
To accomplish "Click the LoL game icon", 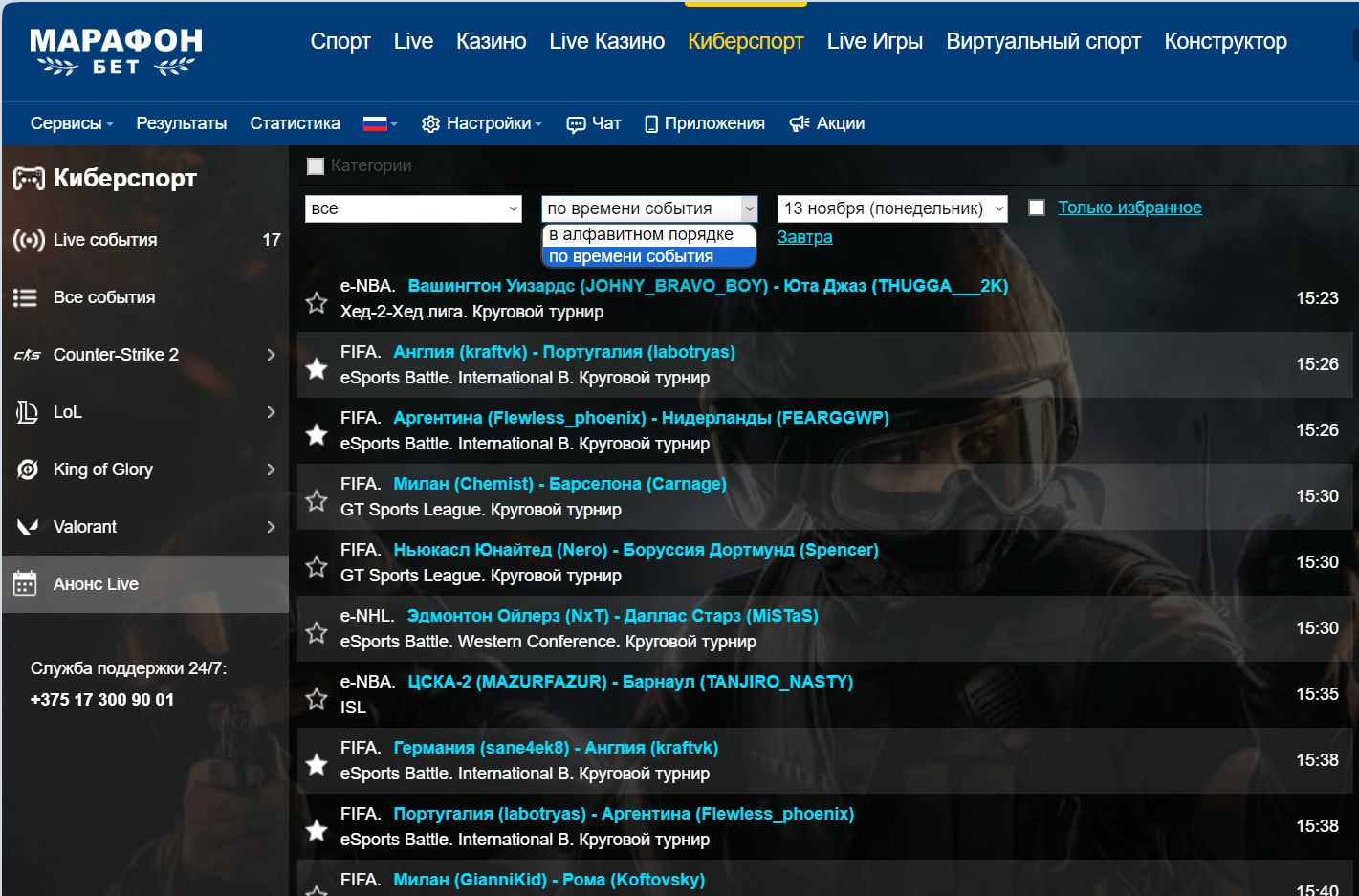I will pos(27,412).
